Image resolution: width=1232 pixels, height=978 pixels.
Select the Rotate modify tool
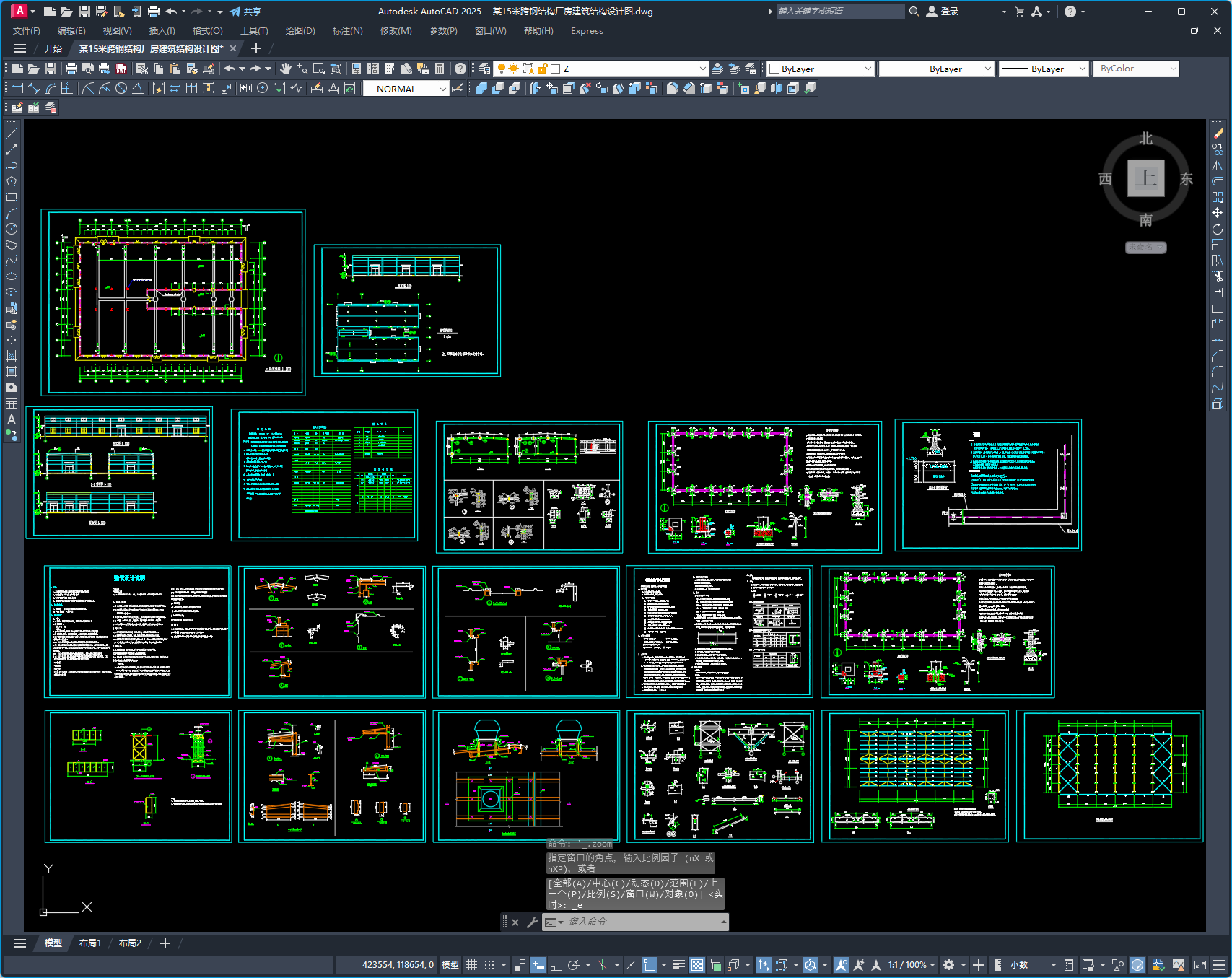1218,229
